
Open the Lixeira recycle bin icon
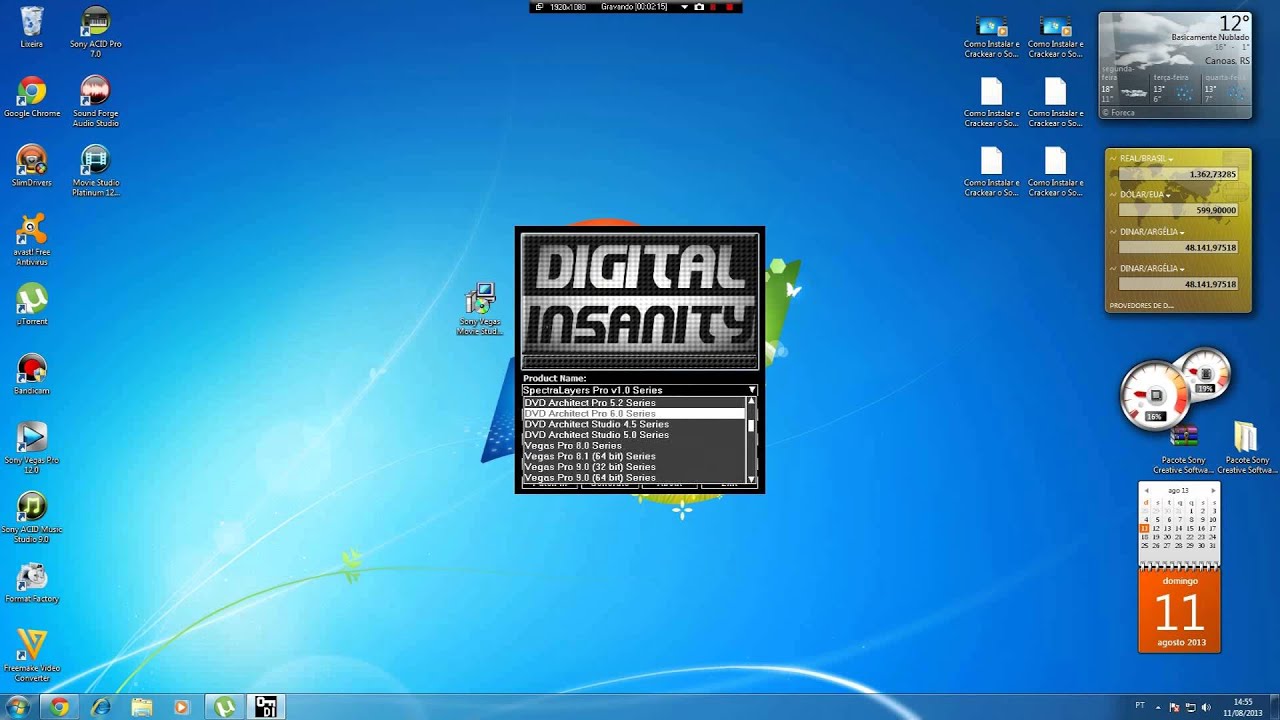tap(32, 27)
